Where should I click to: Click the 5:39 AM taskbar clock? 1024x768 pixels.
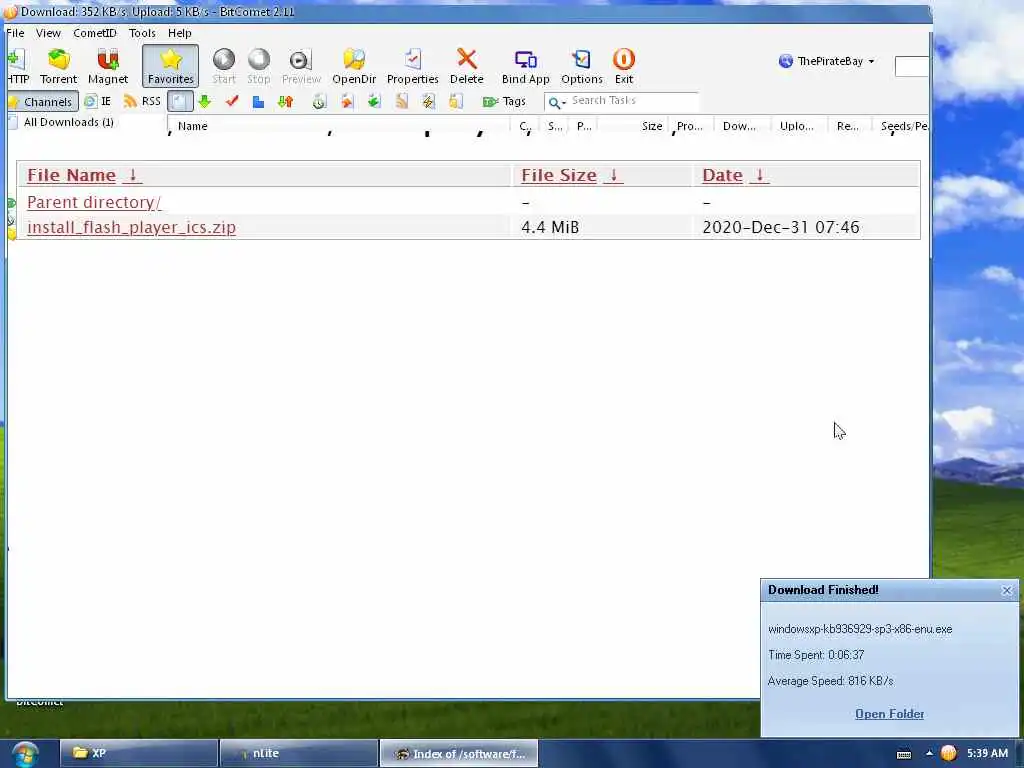[987, 753]
